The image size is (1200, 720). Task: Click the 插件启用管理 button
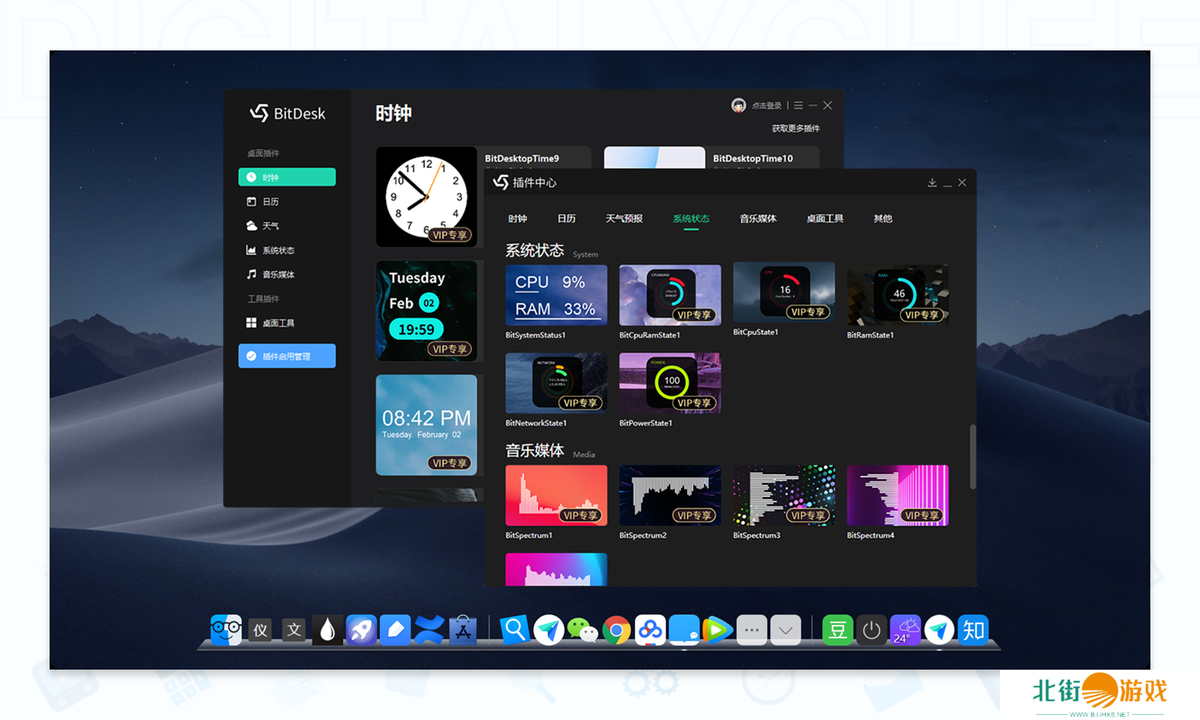coord(286,356)
